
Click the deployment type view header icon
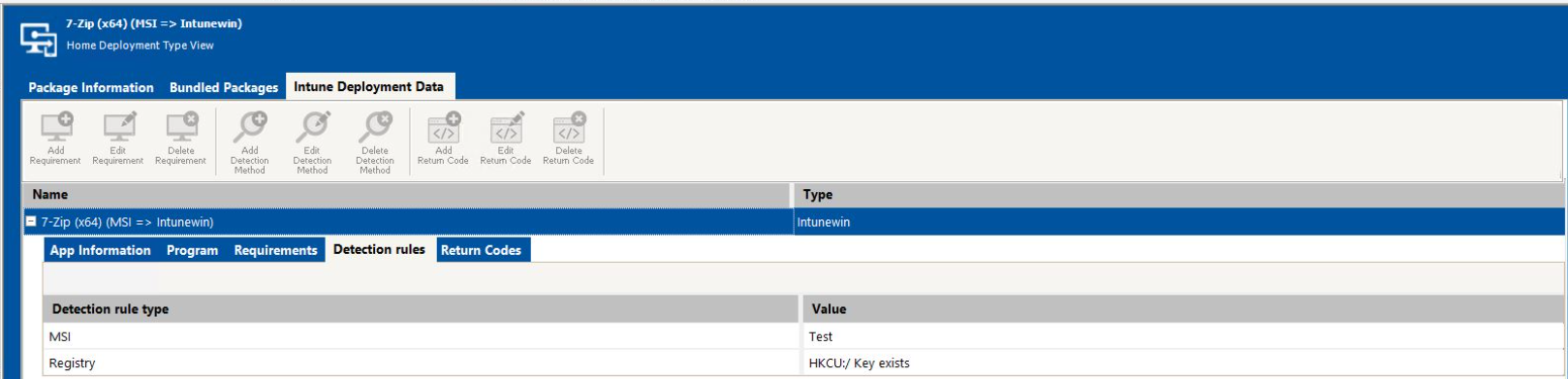[x=39, y=38]
